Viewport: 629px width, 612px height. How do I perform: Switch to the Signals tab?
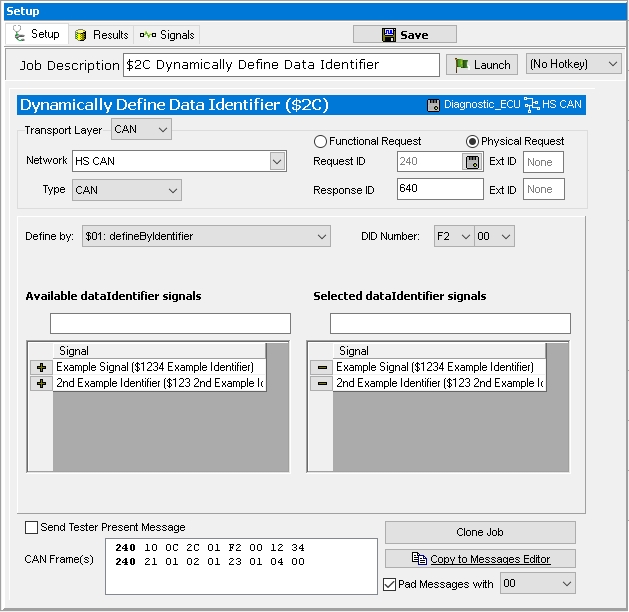167,34
